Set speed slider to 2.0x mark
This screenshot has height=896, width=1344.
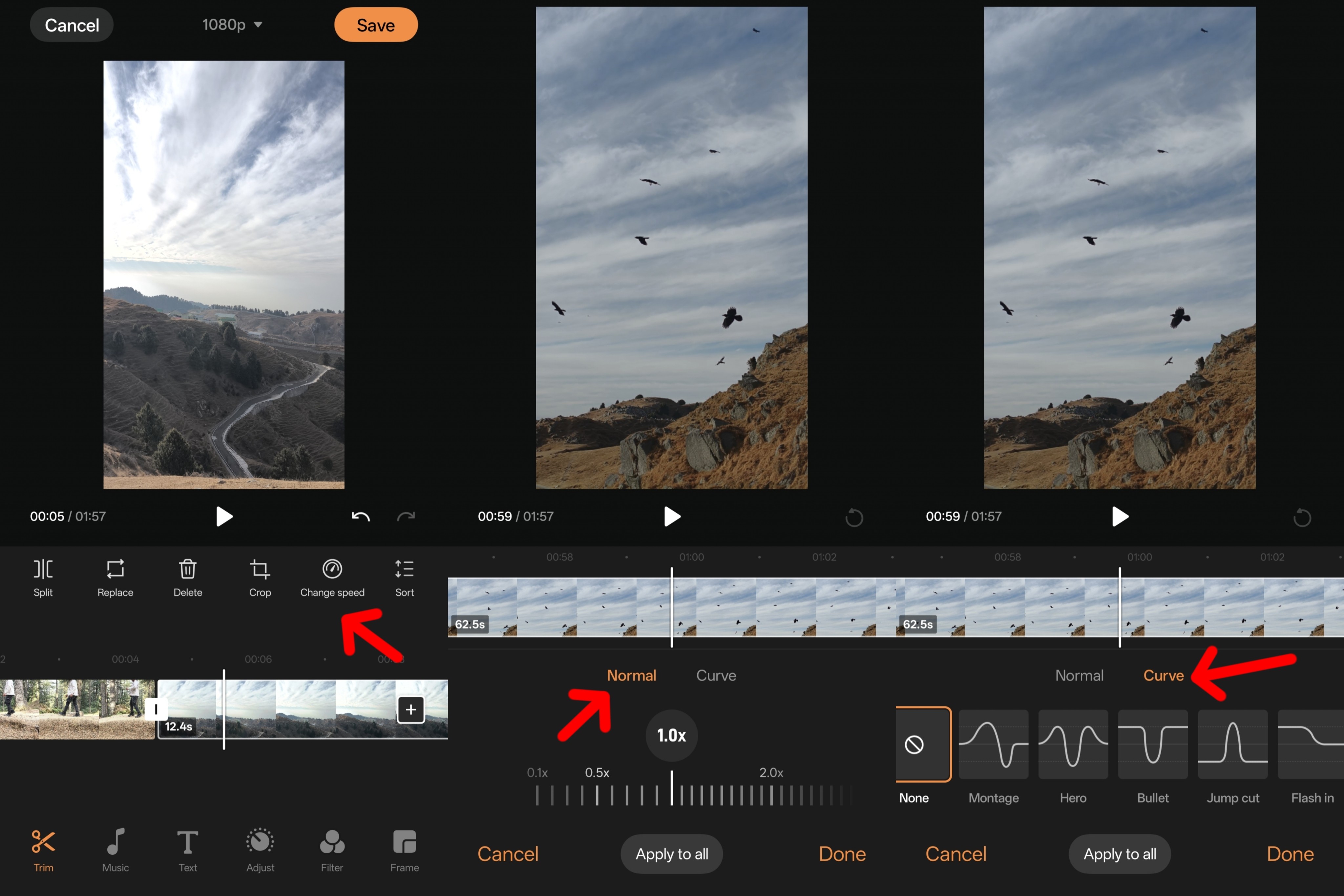[771, 795]
